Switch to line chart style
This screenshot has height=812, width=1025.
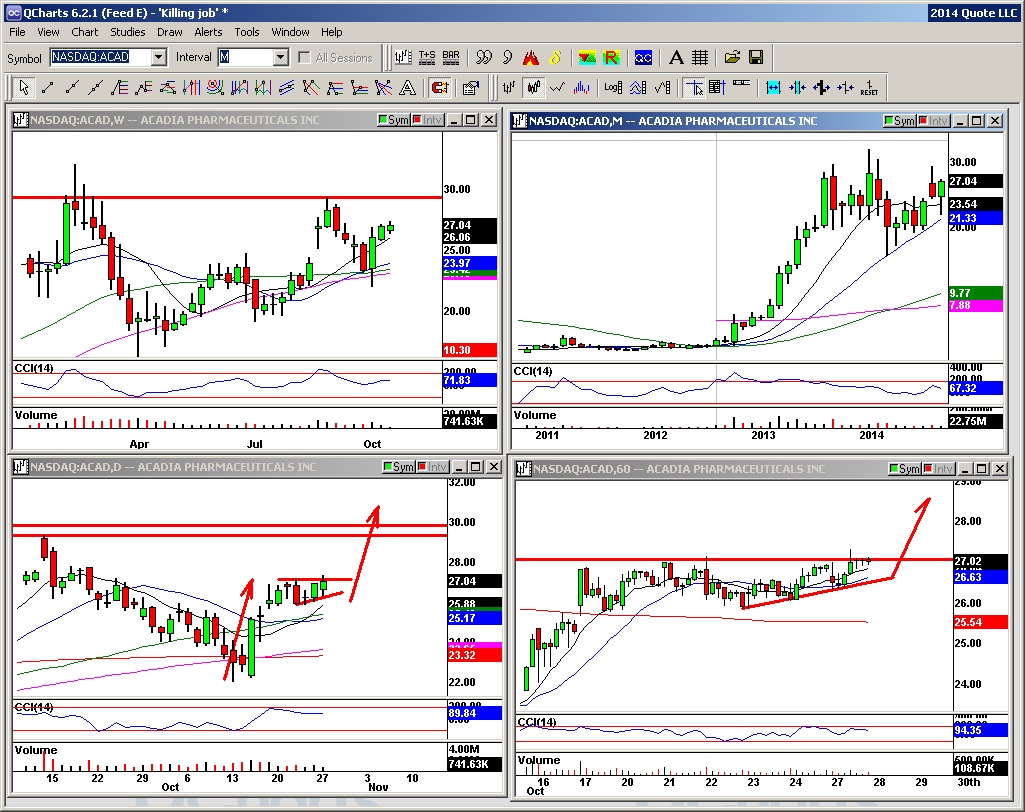(557, 87)
